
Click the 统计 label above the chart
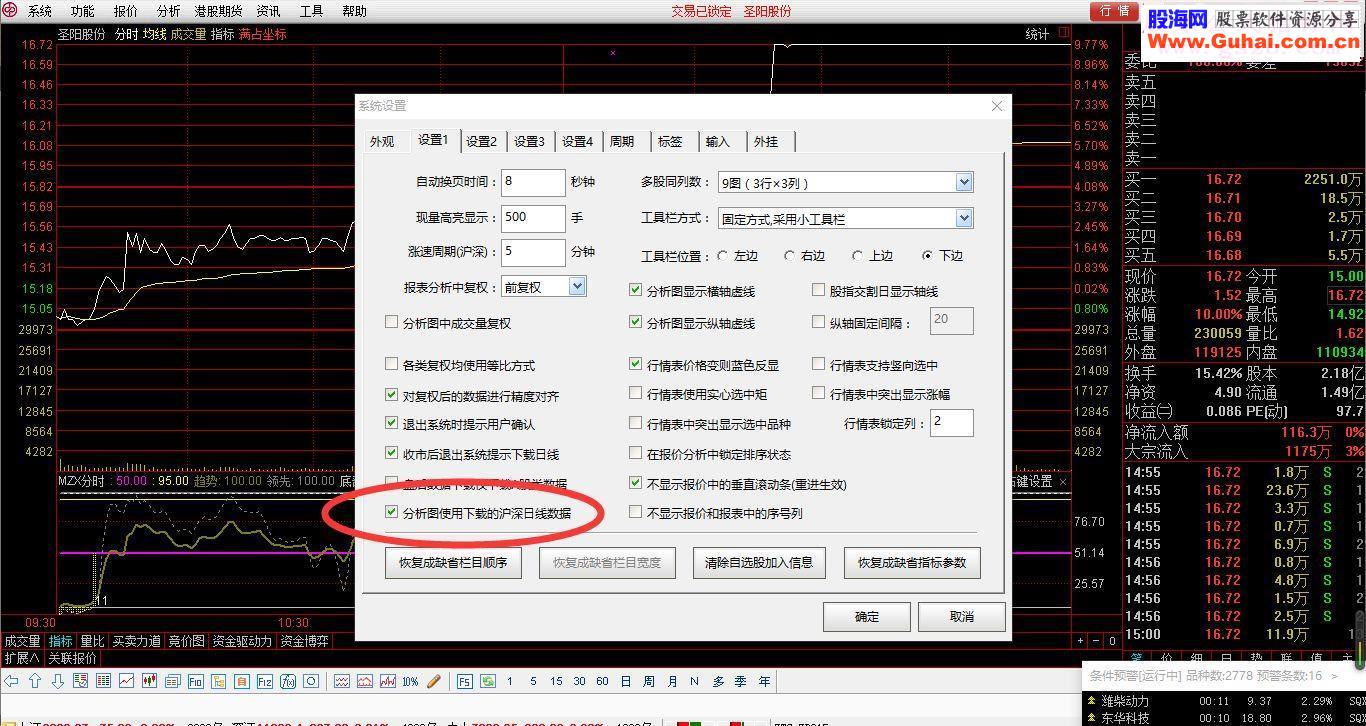[x=1037, y=33]
